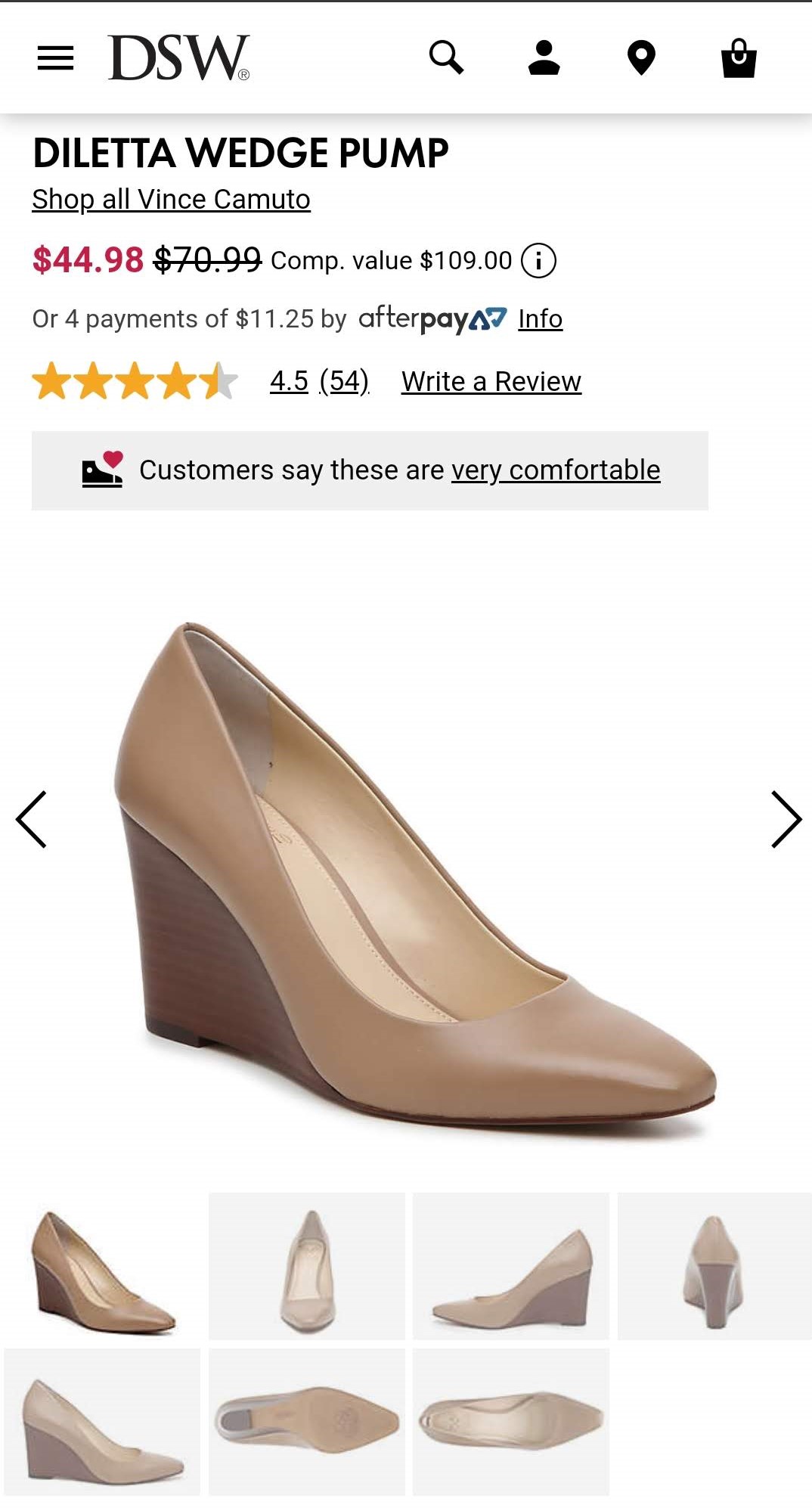
Task: Click the 4.5 star rating display
Action: pos(135,381)
